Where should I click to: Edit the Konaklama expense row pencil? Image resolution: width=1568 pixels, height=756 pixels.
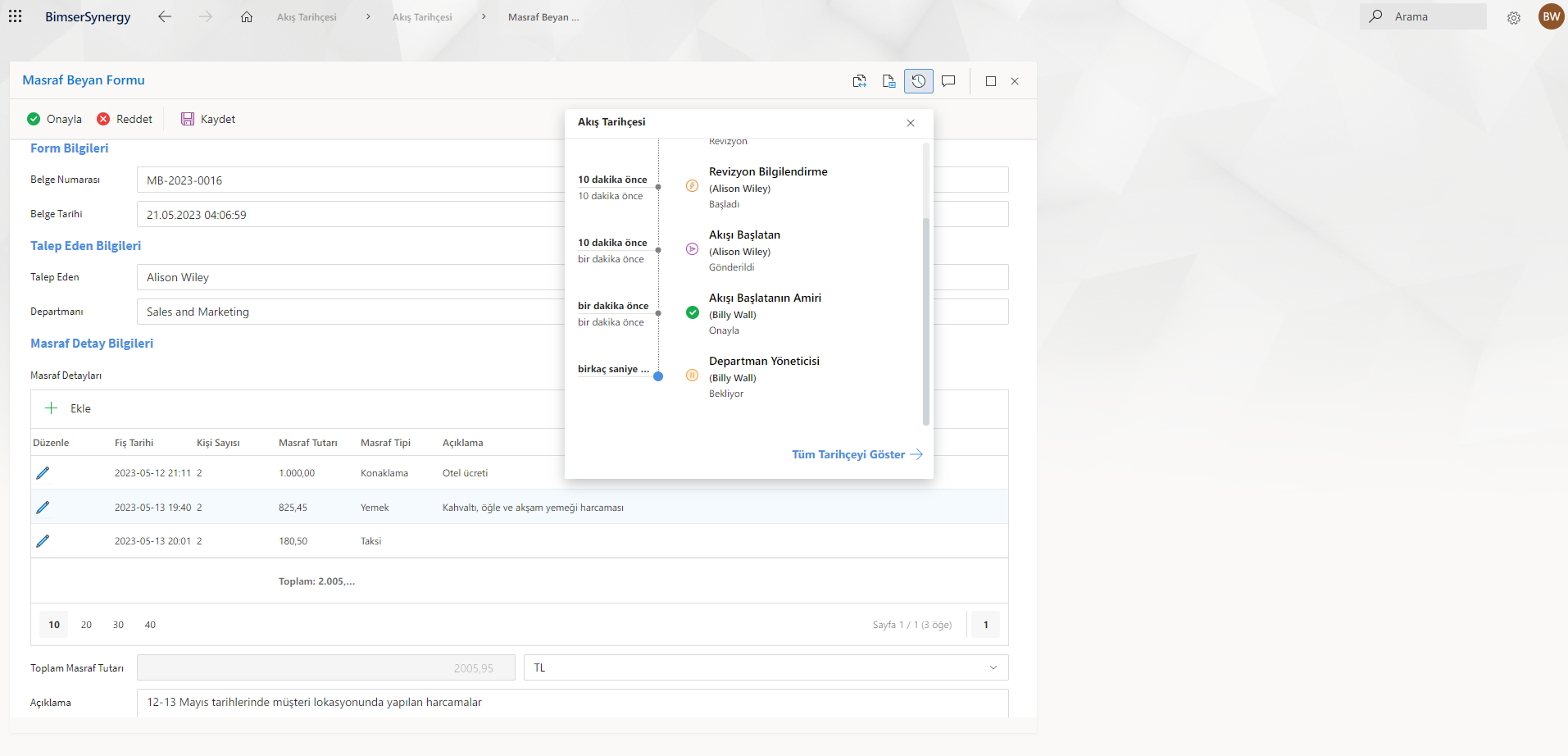[x=43, y=473]
